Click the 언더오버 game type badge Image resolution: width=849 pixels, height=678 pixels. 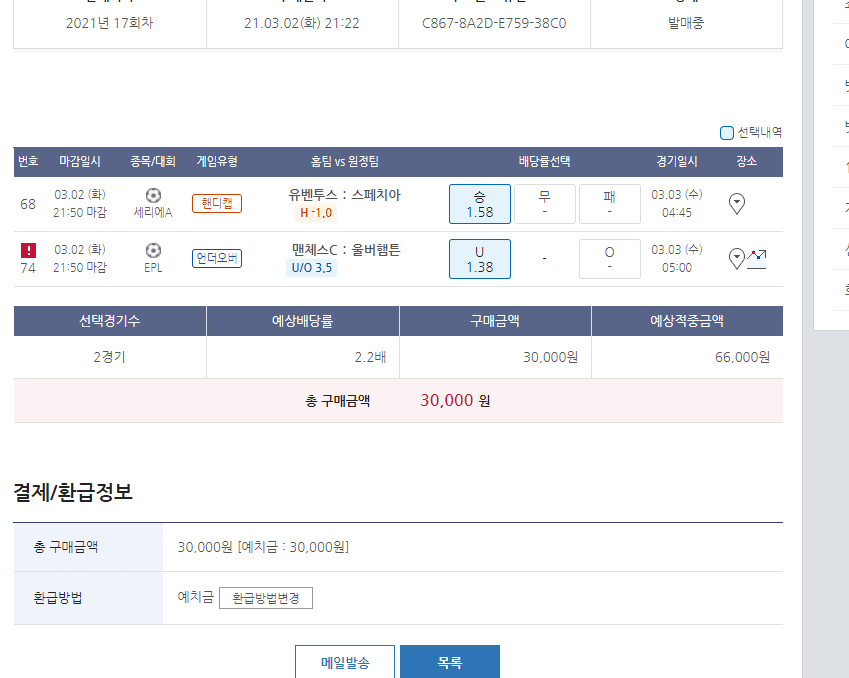pyautogui.click(x=217, y=259)
